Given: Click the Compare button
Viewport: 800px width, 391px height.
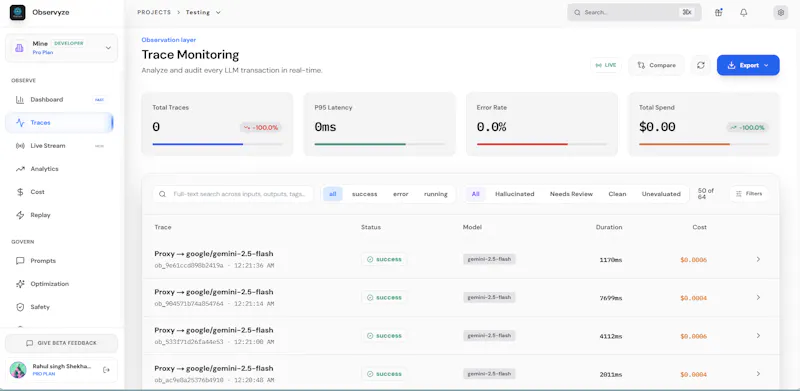Looking at the screenshot, I should [657, 65].
